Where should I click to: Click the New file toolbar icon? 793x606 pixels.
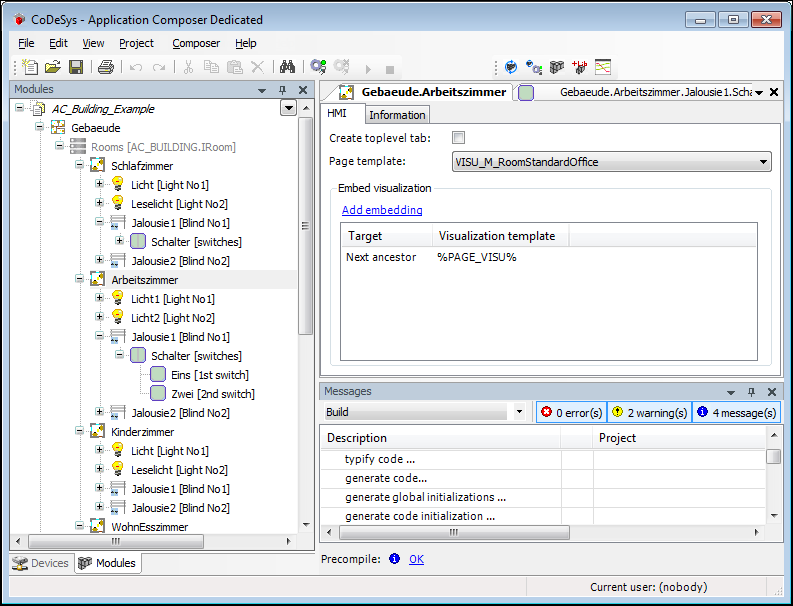click(30, 67)
